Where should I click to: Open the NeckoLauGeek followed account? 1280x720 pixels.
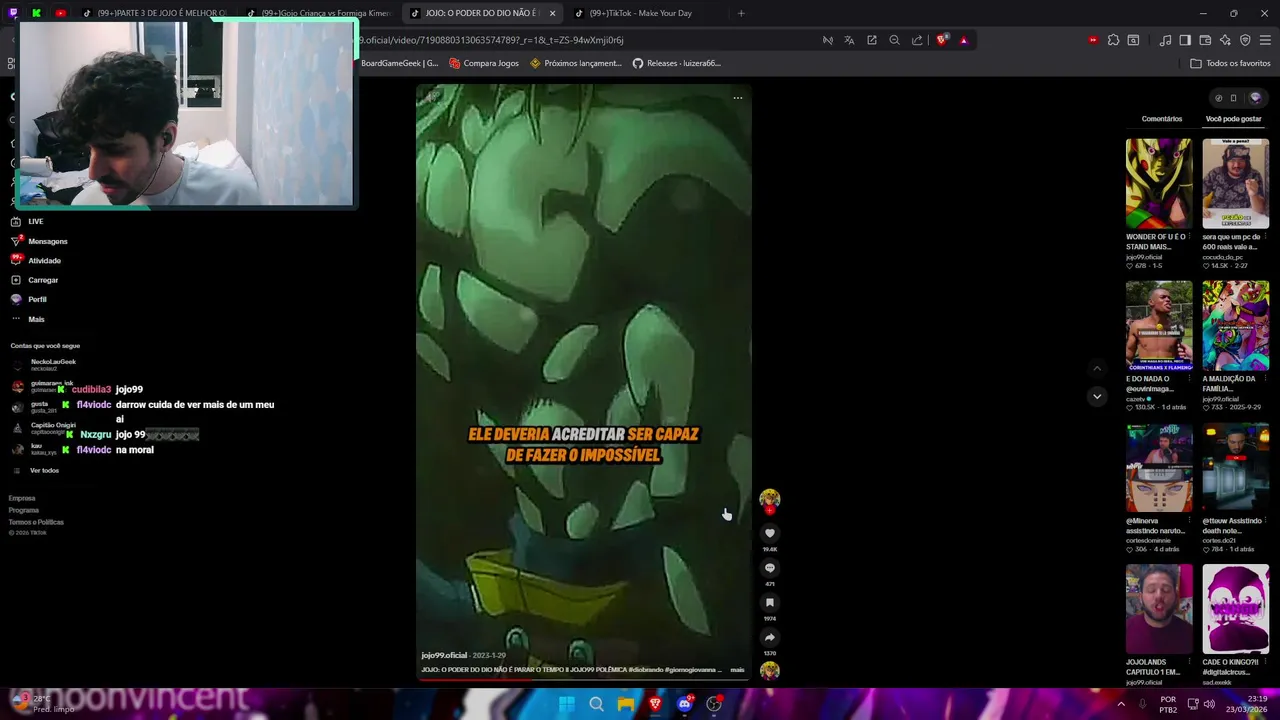tap(43, 365)
